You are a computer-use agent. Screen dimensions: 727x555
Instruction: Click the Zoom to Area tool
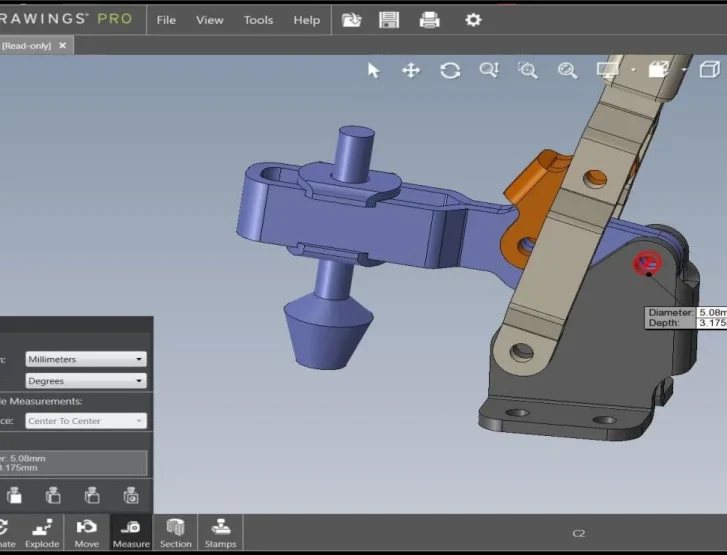coord(528,70)
